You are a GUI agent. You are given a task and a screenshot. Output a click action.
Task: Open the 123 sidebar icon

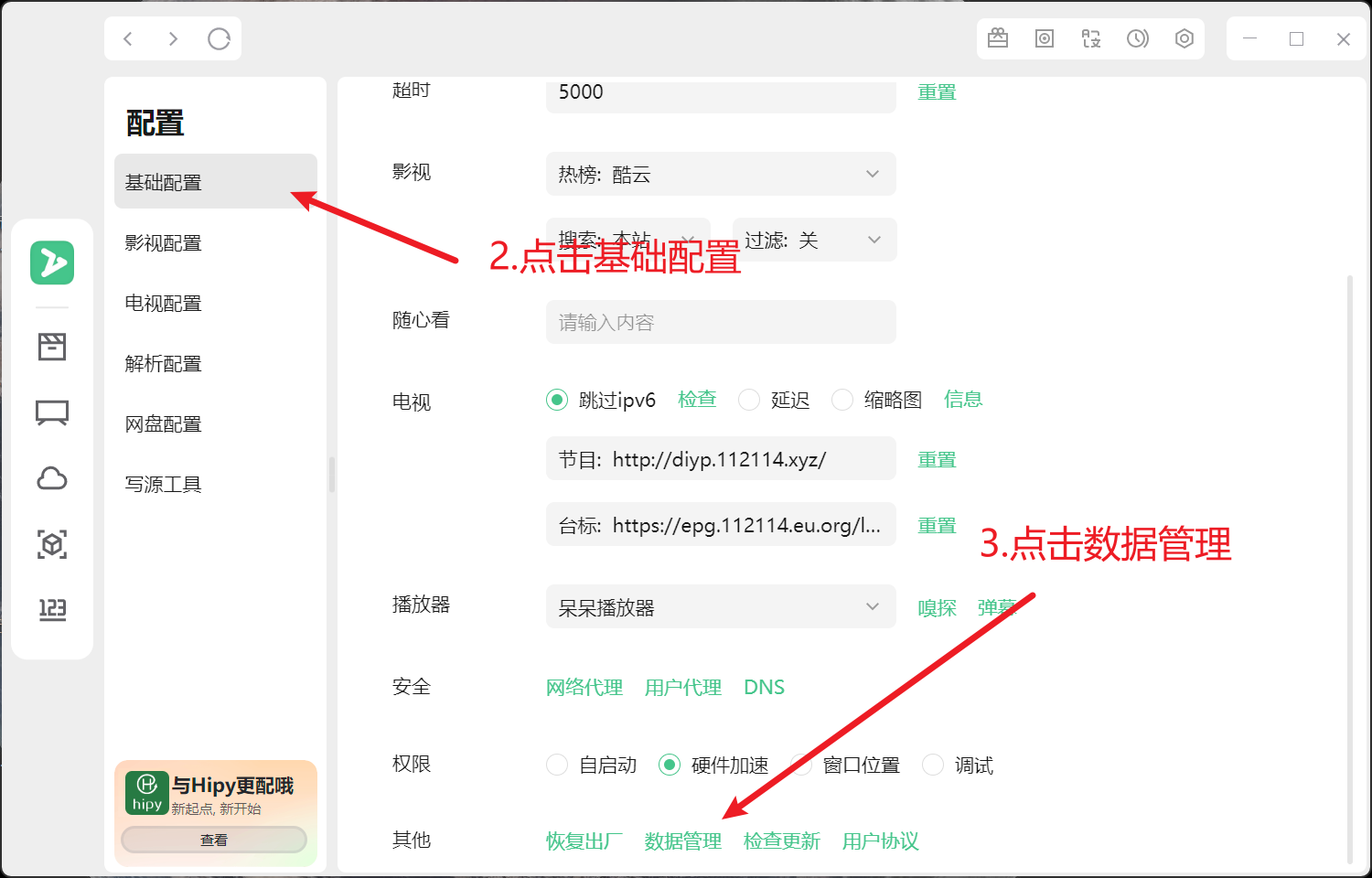(52, 610)
